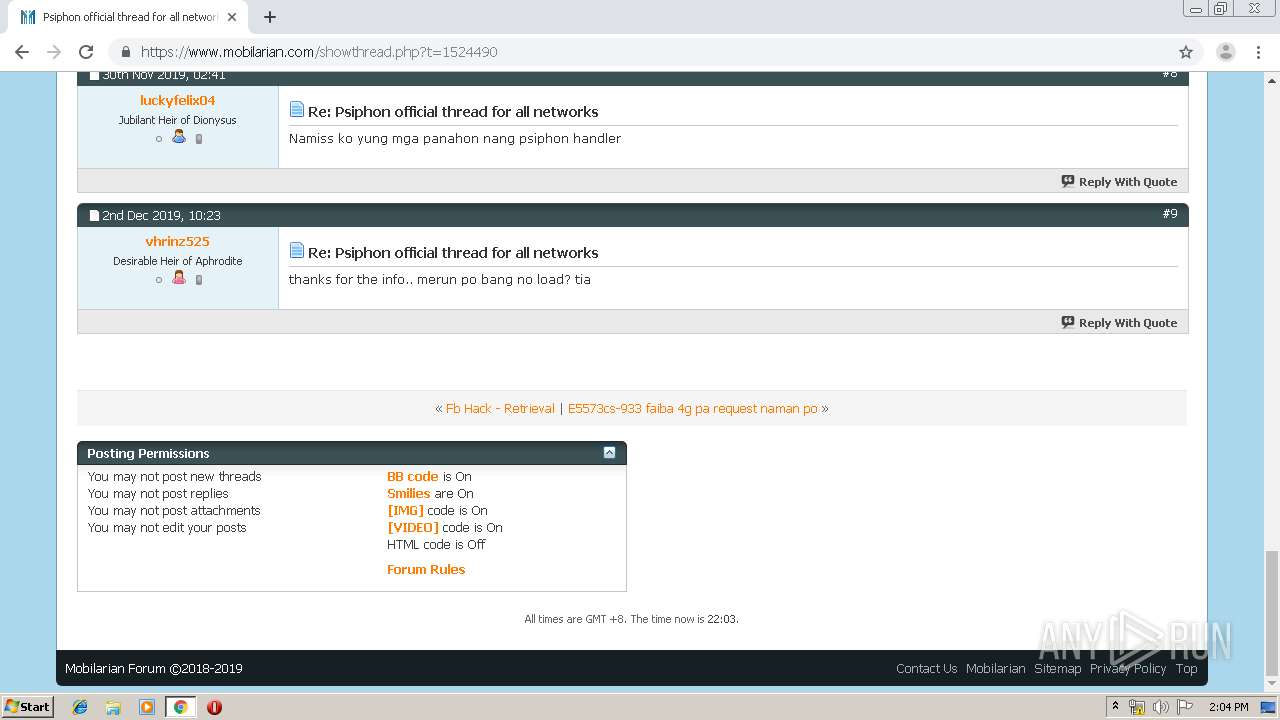Screen dimensions: 1280x720
Task: Click luckyfelix04's mobile device icon
Action: coord(198,139)
